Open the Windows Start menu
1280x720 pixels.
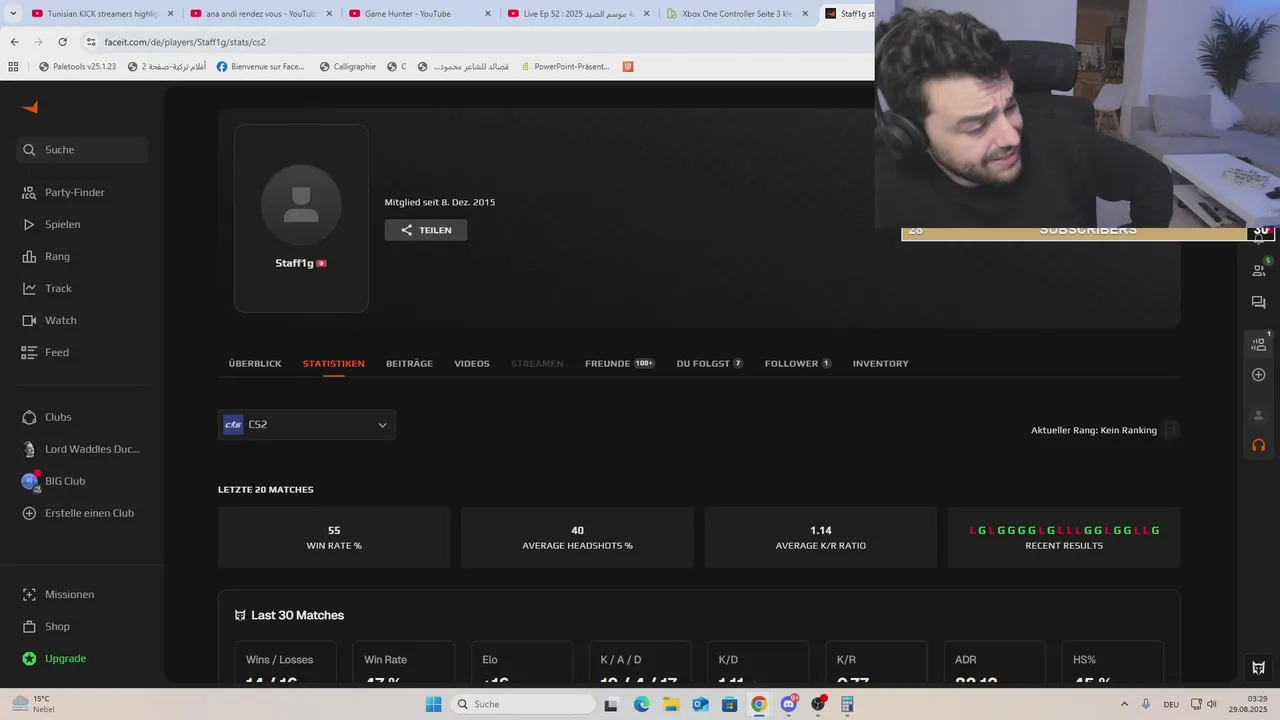click(x=434, y=704)
